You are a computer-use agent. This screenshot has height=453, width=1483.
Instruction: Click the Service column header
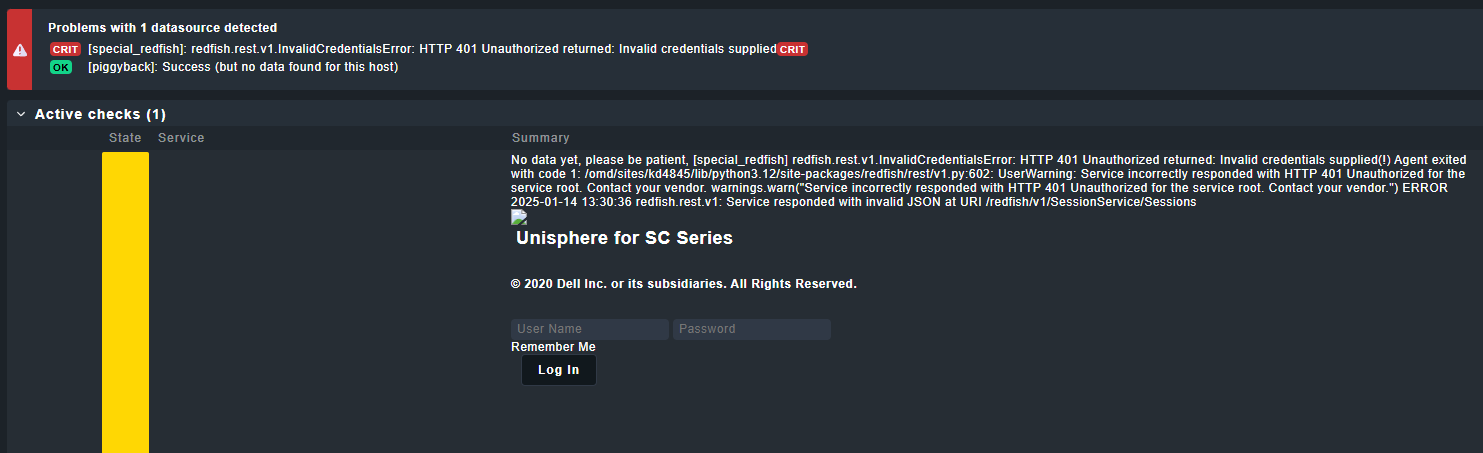click(181, 138)
